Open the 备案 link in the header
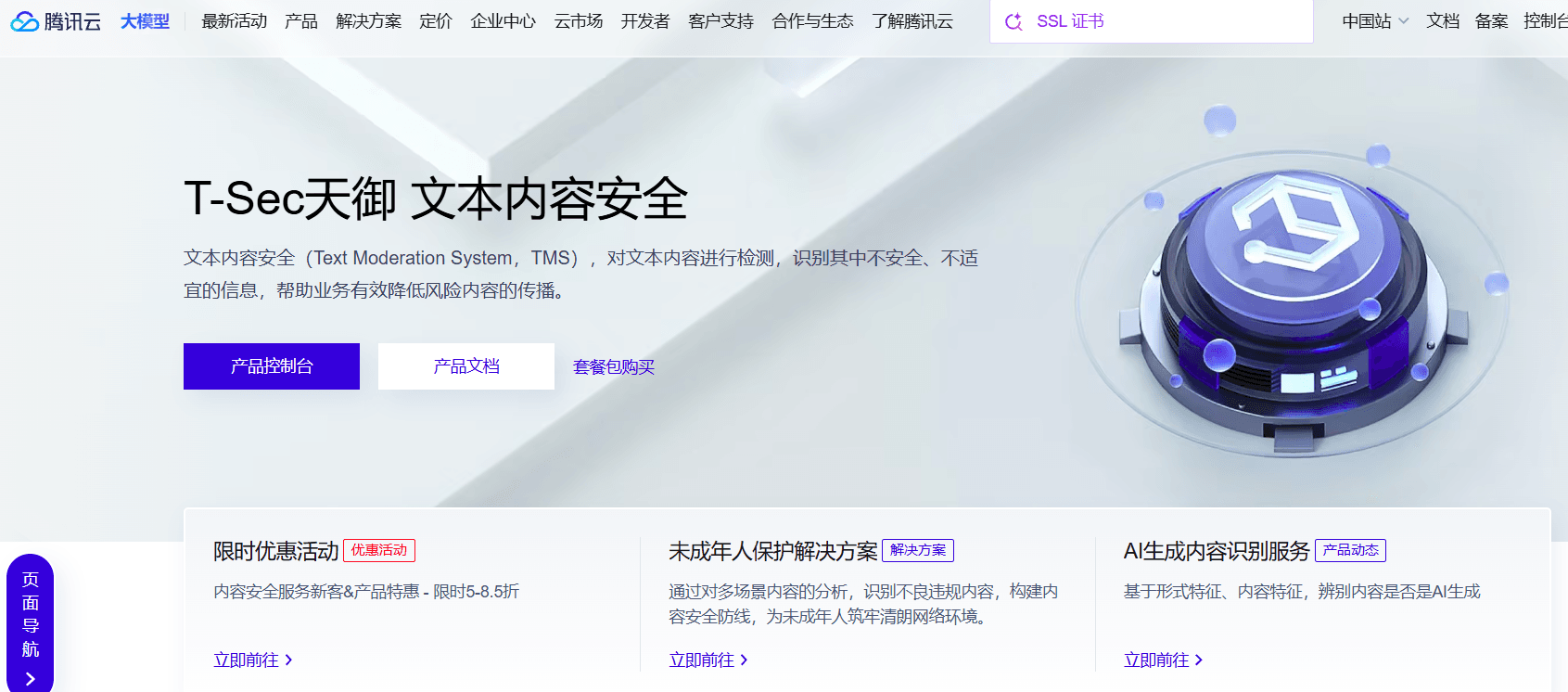1568x692 pixels. coord(1492,21)
